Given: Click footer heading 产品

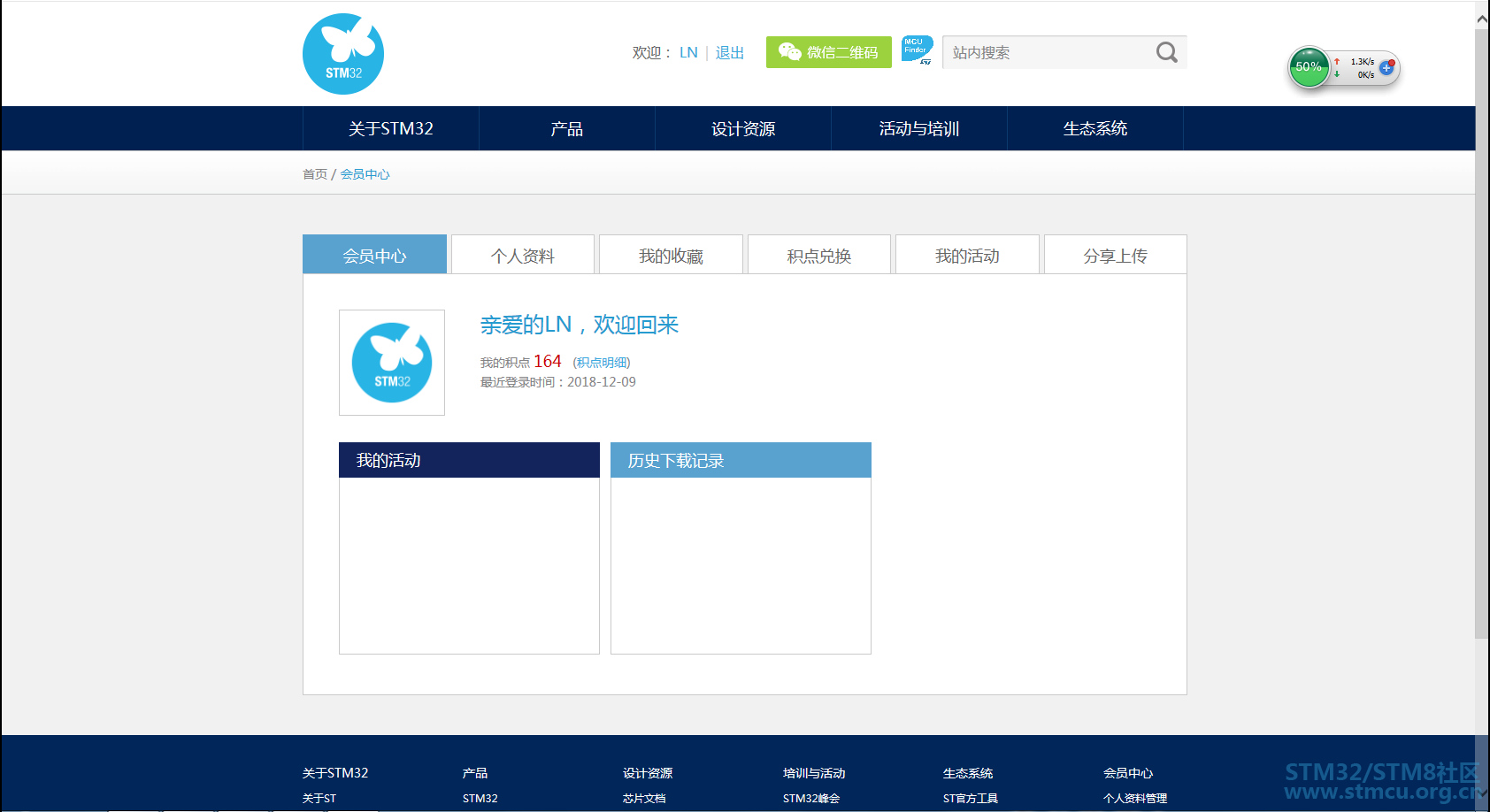Looking at the screenshot, I should click(x=475, y=773).
